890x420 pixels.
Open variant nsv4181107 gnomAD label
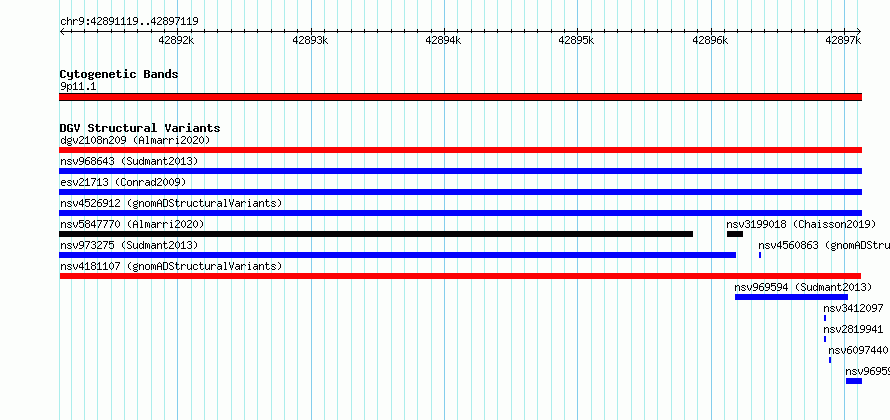point(171,266)
